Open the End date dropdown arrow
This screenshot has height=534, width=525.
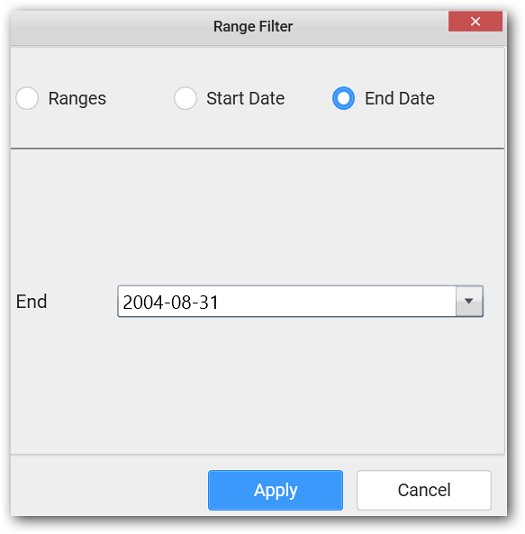pos(469,301)
